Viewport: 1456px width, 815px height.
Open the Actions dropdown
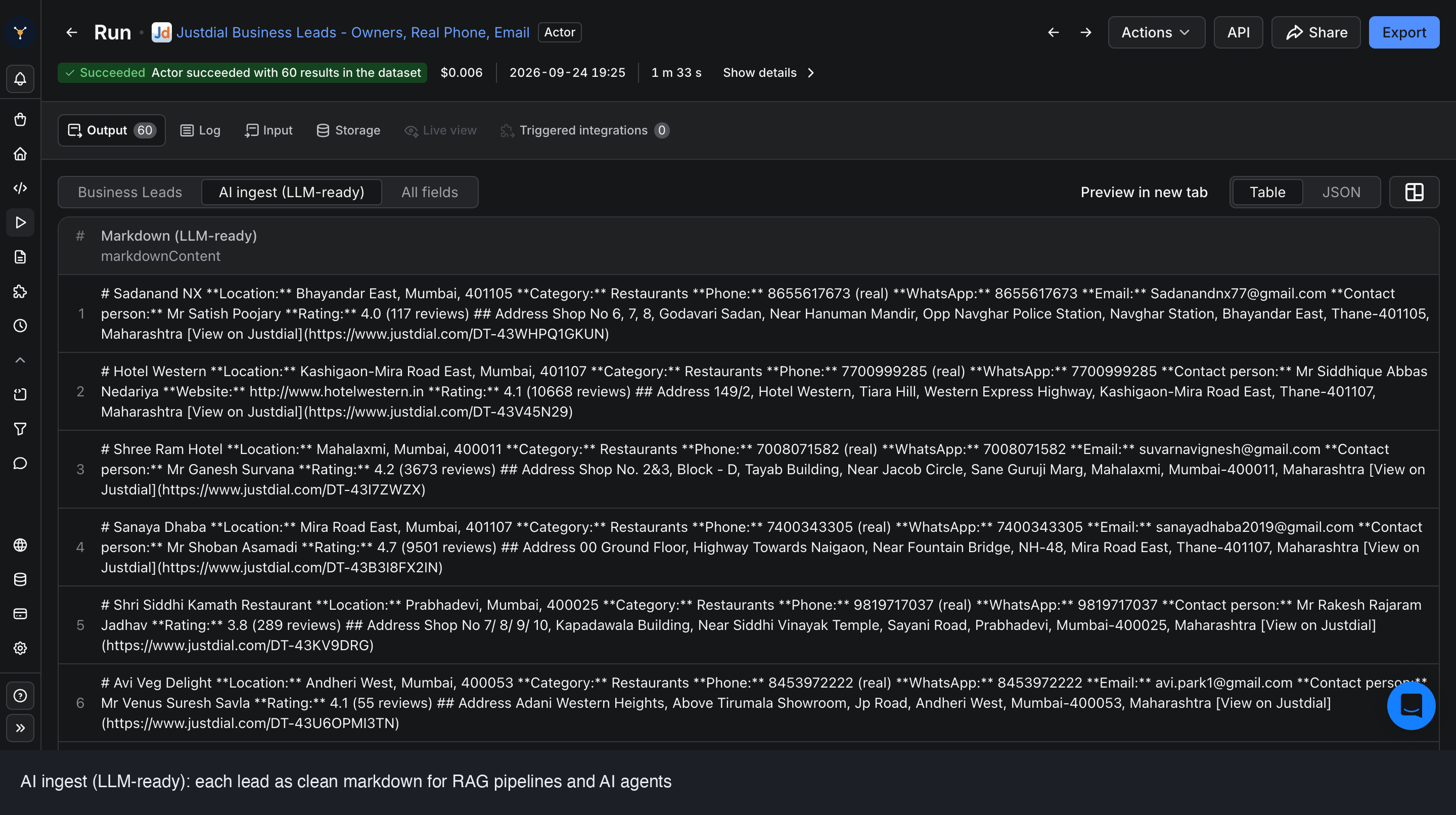(1156, 32)
